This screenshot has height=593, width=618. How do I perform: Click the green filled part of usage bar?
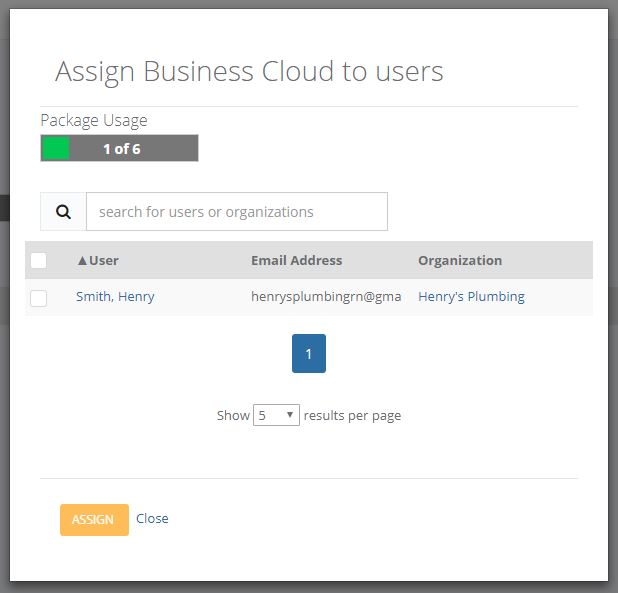point(56,149)
